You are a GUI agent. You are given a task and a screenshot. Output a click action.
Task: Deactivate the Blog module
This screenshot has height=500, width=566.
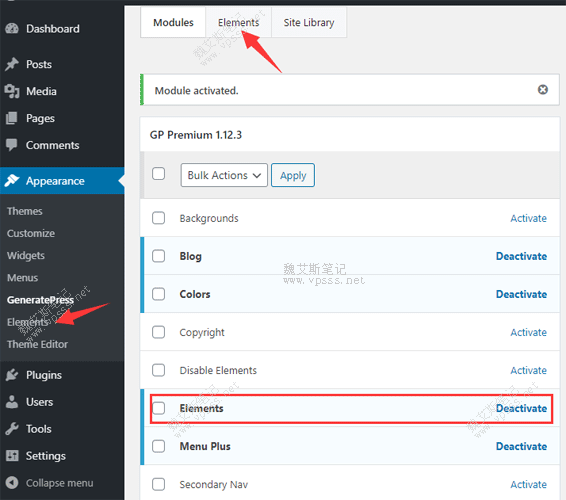[521, 256]
